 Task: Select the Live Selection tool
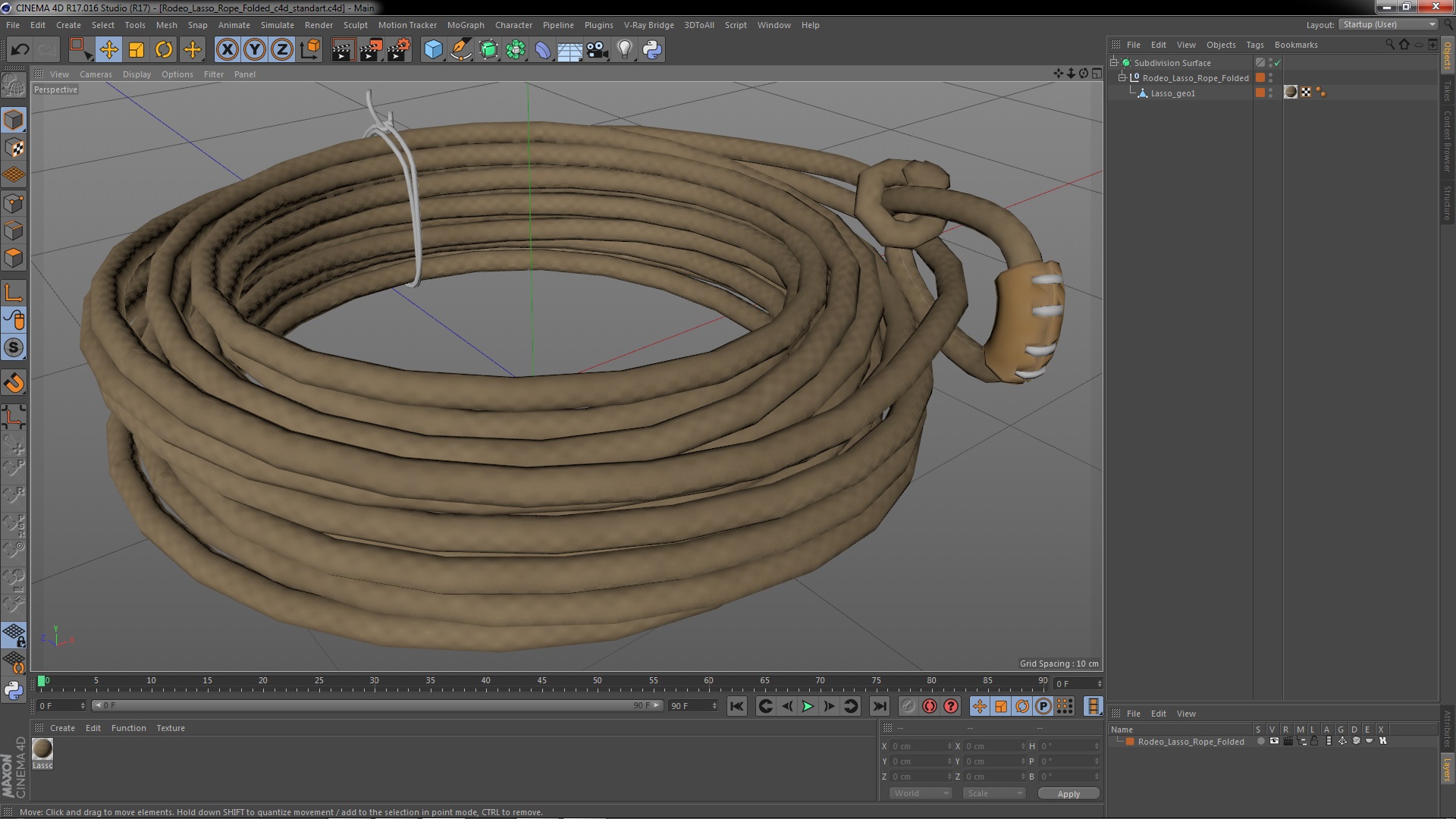pos(80,50)
